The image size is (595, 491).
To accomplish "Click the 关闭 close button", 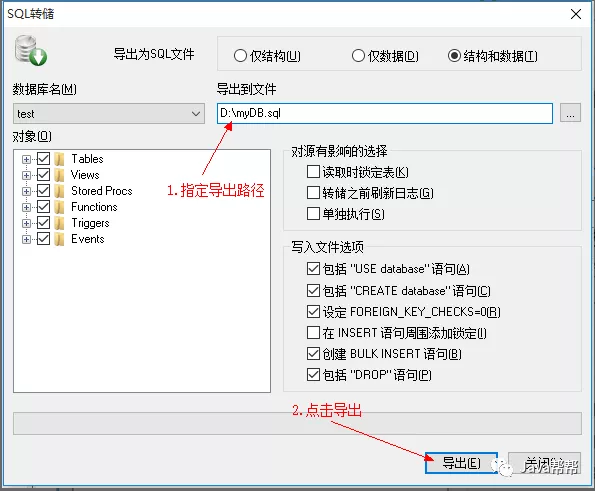I will pyautogui.click(x=545, y=463).
